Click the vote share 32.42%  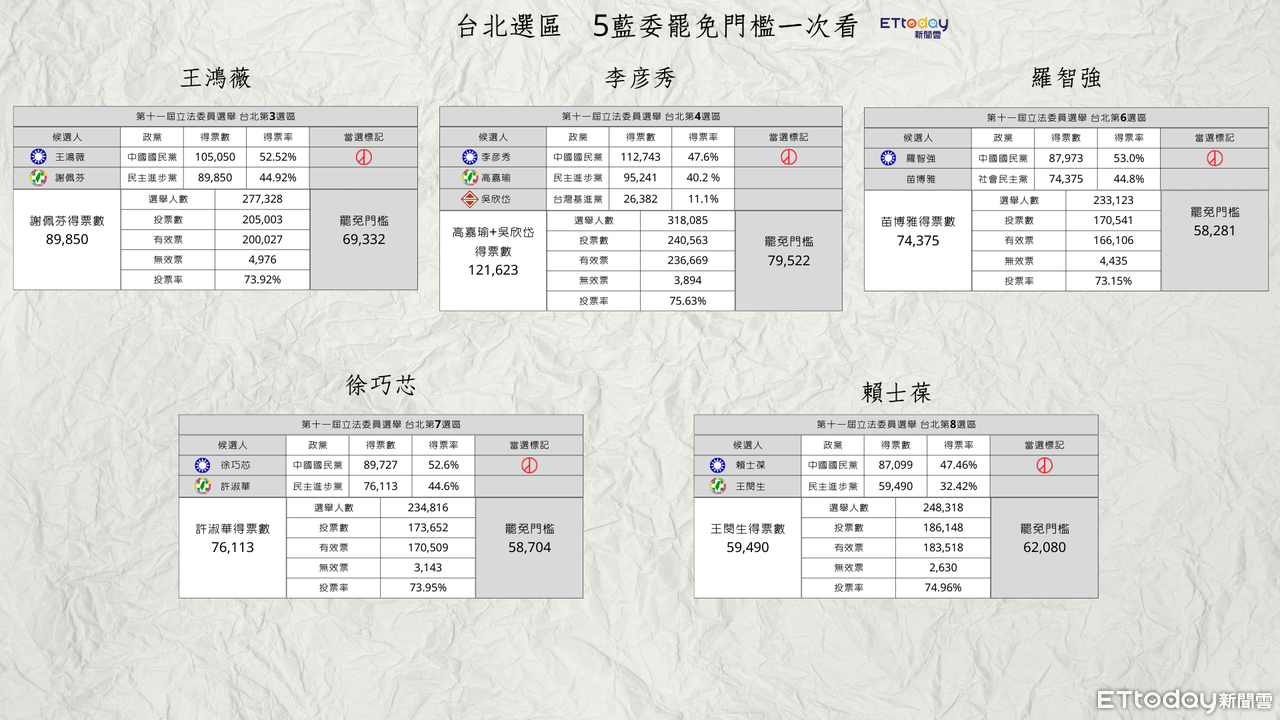pyautogui.click(x=959, y=486)
